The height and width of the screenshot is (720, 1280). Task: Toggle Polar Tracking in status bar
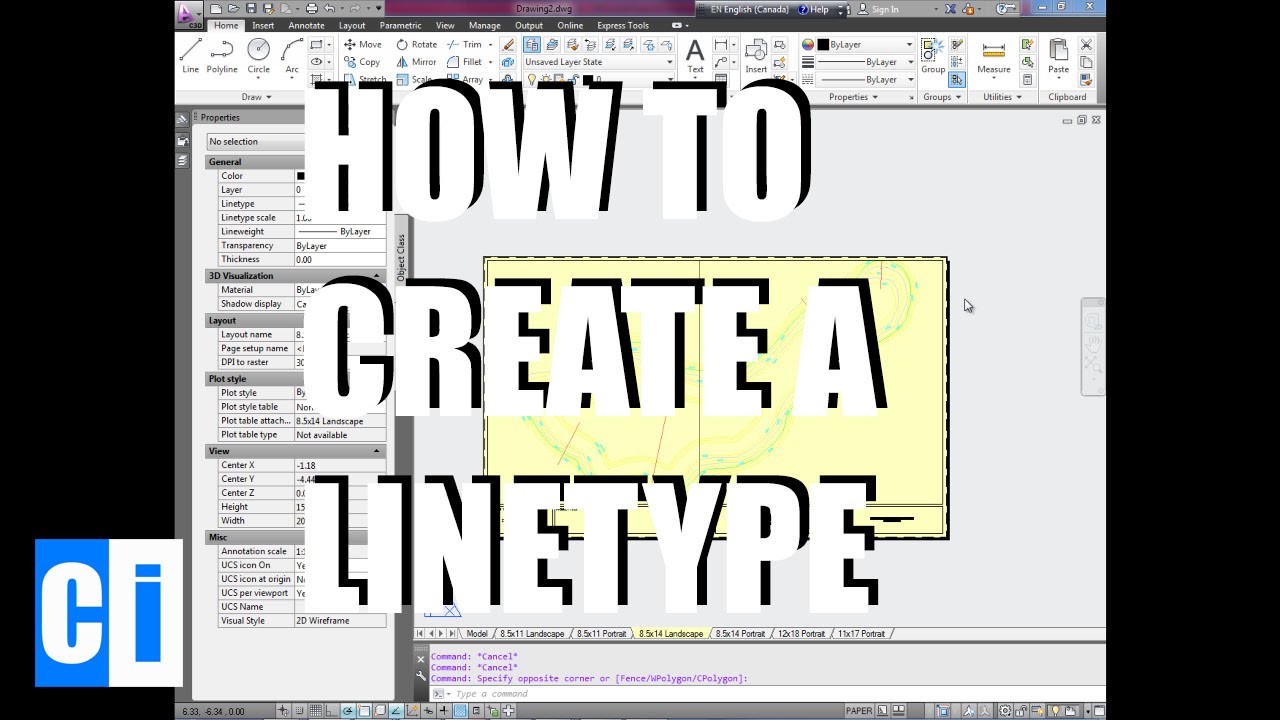pyautogui.click(x=349, y=711)
